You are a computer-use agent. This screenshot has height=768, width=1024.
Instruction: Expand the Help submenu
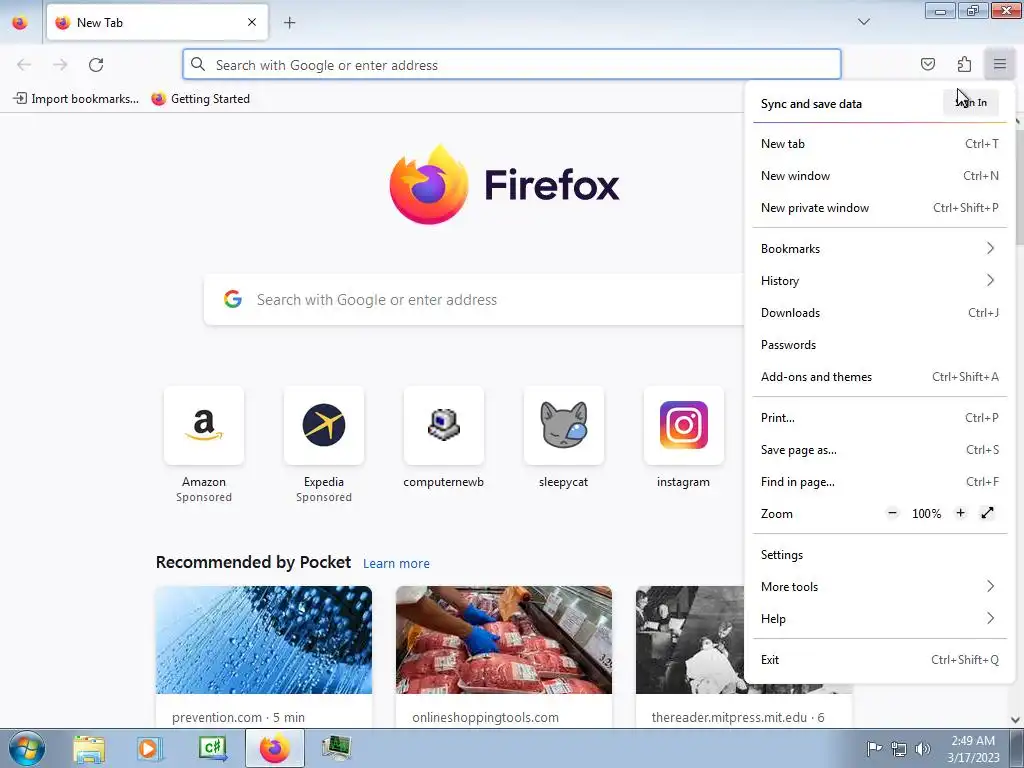[880, 619]
